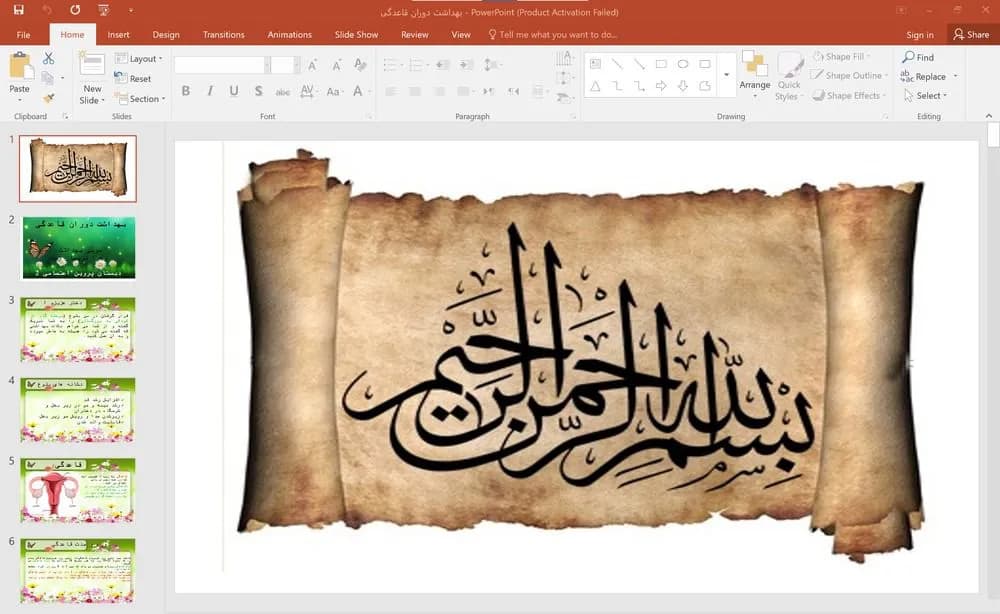Click the Undo arrow icon
This screenshot has height=614, width=1000.
(x=47, y=10)
